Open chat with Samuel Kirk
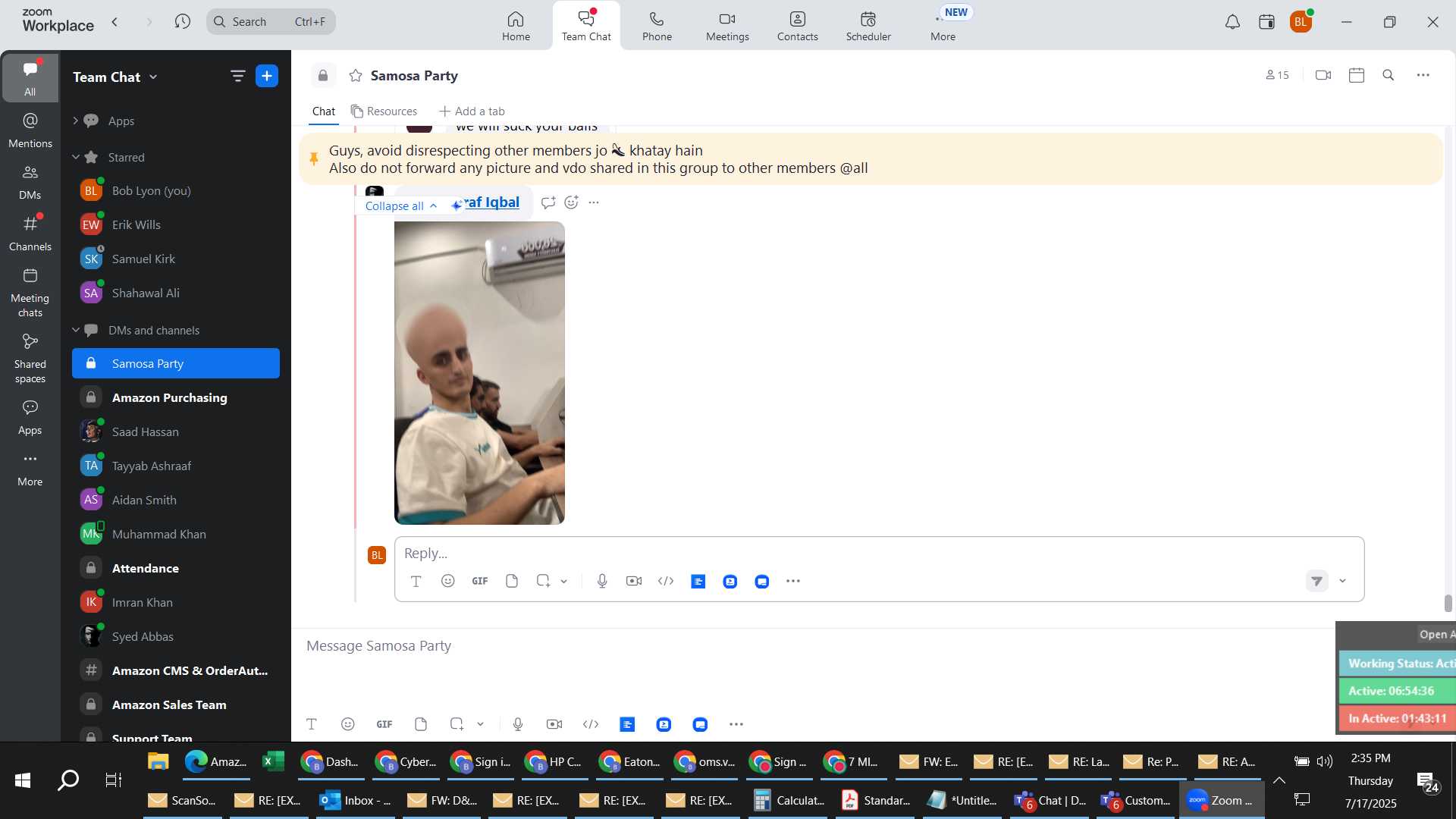The width and height of the screenshot is (1456, 819). tap(176, 259)
